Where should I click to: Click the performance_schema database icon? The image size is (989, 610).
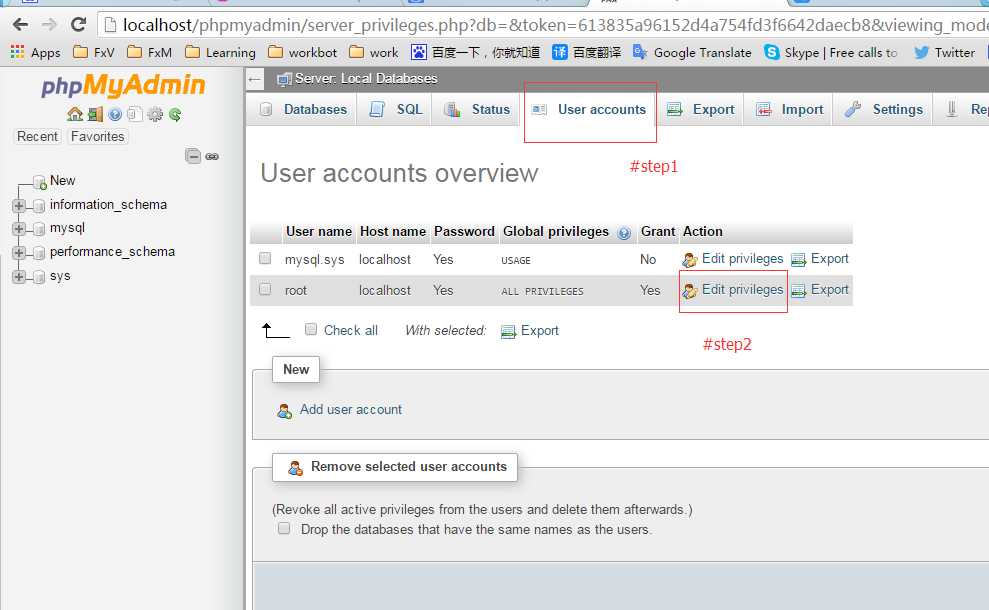tap(39, 253)
